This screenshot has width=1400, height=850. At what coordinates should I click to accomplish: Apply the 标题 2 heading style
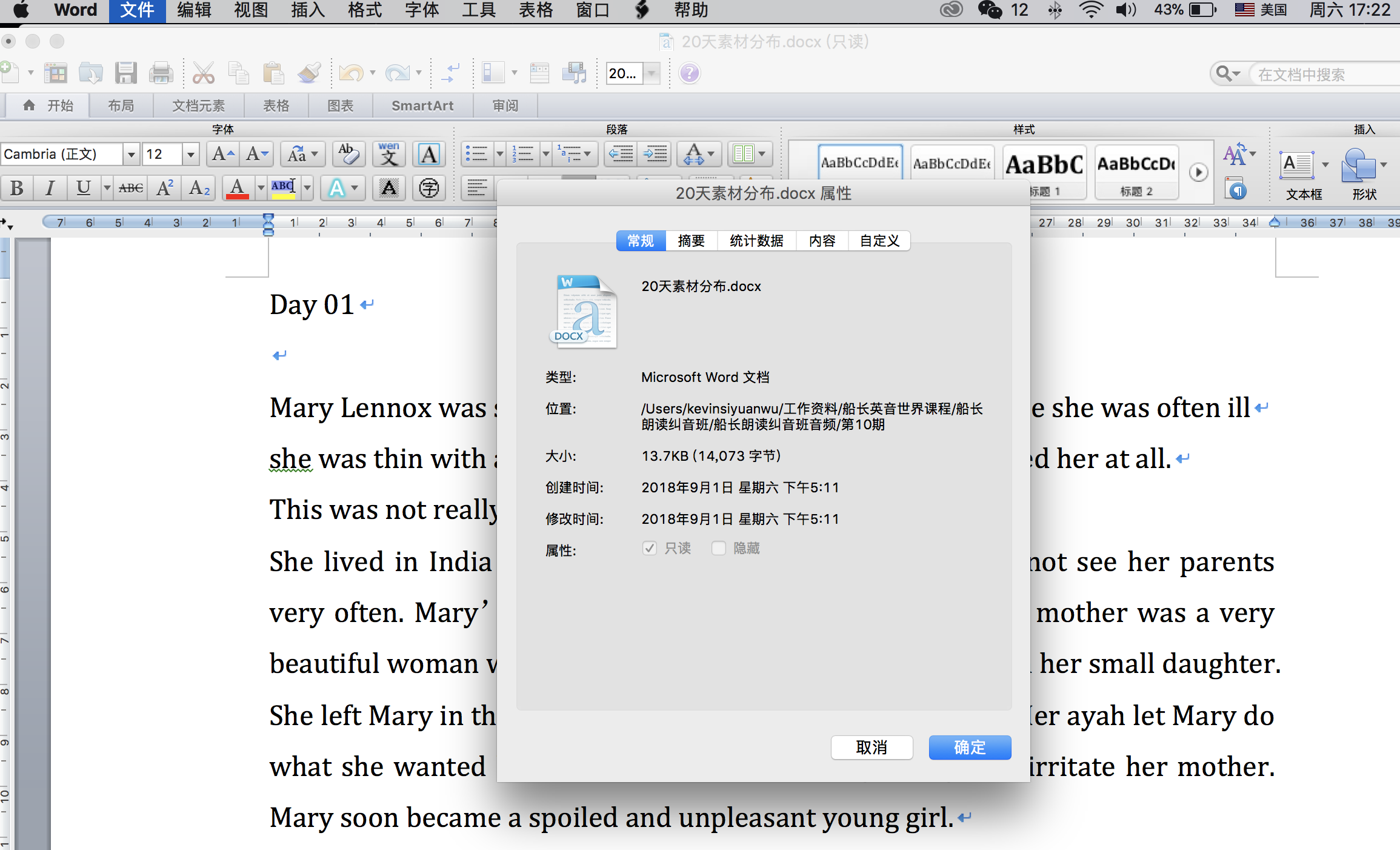point(1137,172)
